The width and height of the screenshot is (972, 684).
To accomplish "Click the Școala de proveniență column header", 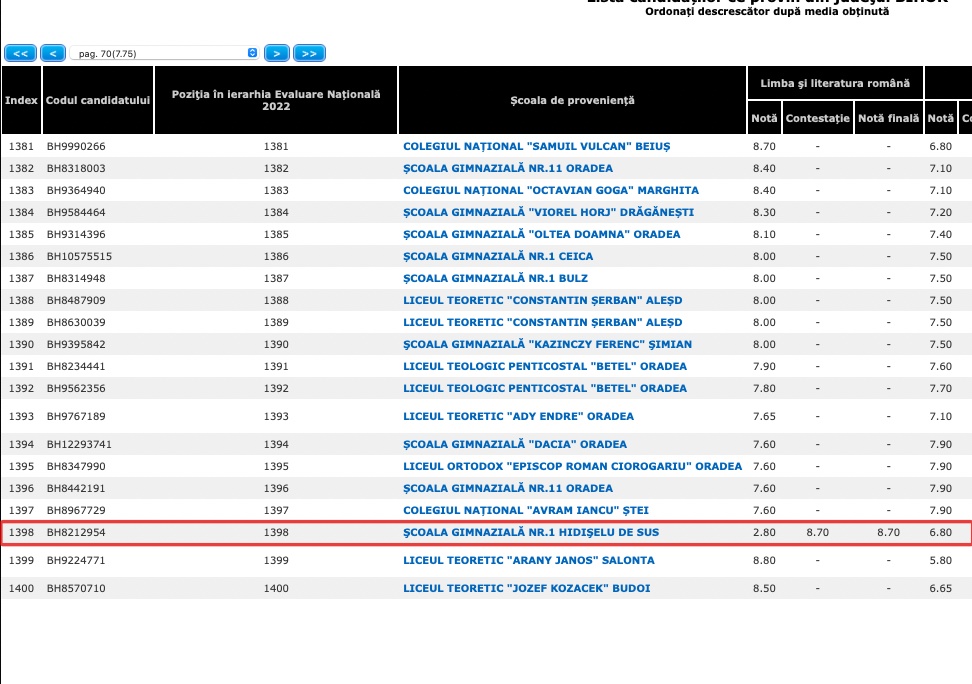I will click(572, 100).
